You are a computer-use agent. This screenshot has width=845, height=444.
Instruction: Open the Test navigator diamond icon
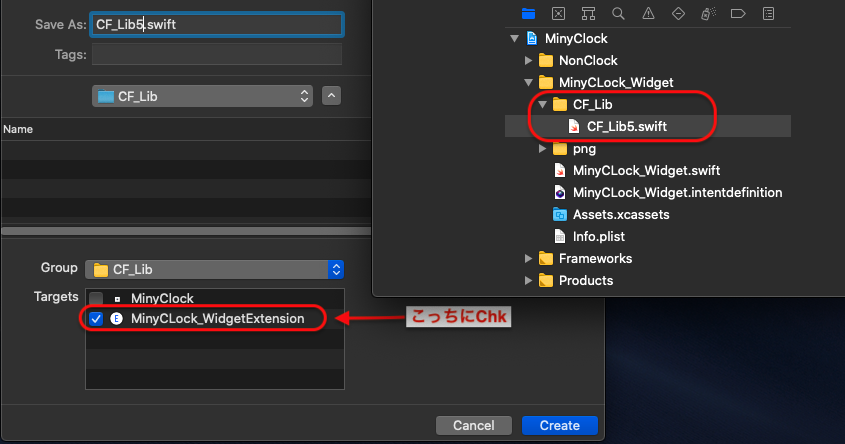point(678,14)
